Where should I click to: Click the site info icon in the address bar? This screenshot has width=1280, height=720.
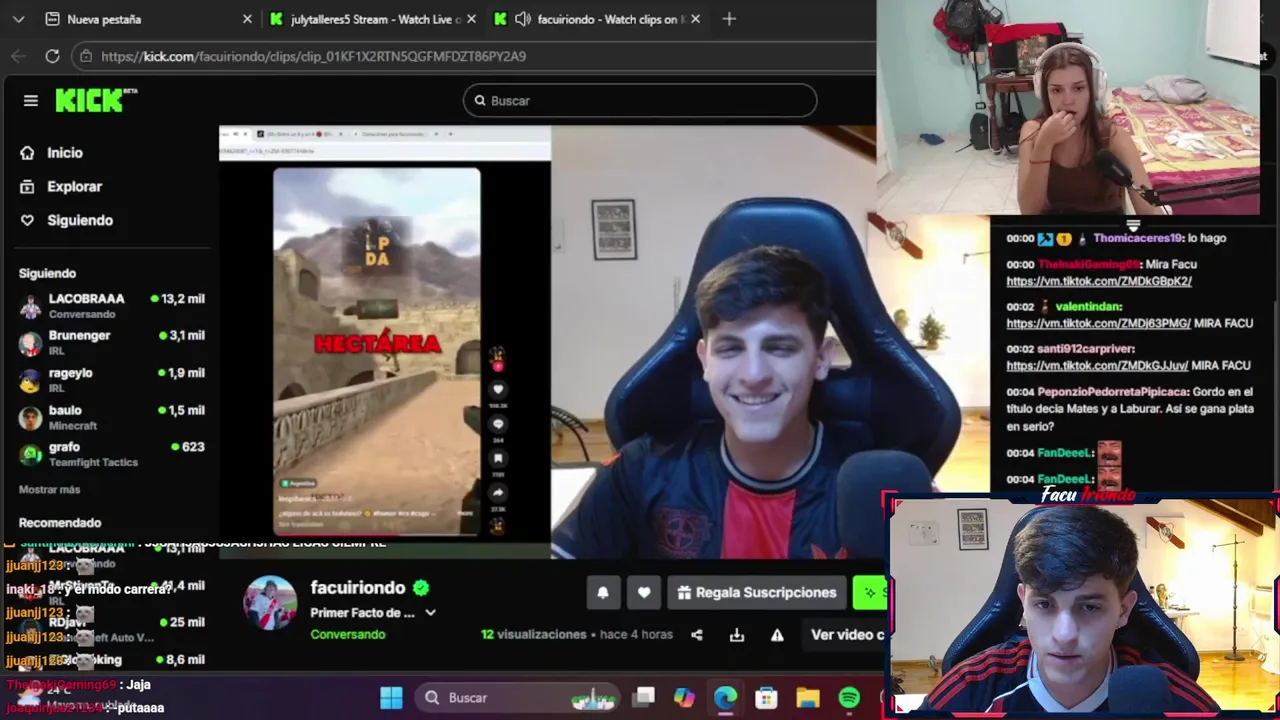point(87,56)
